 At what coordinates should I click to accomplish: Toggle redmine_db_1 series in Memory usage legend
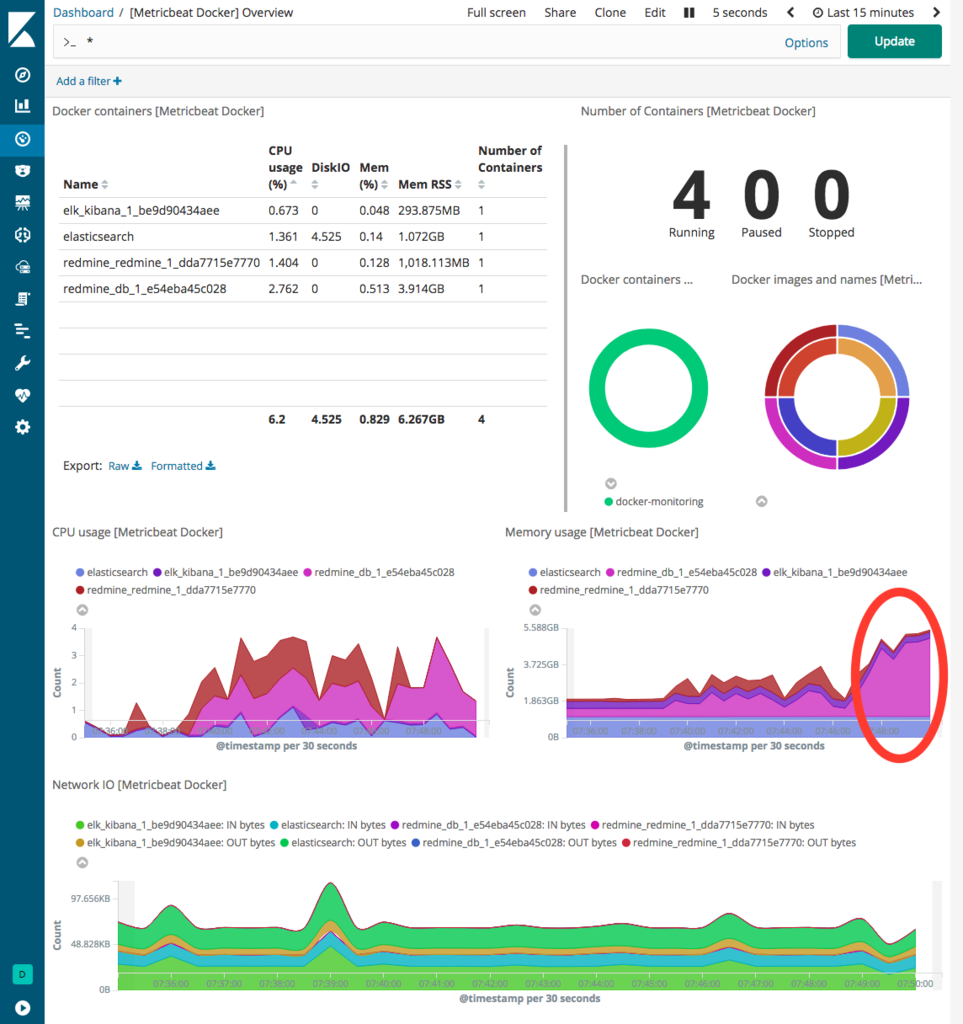682,572
